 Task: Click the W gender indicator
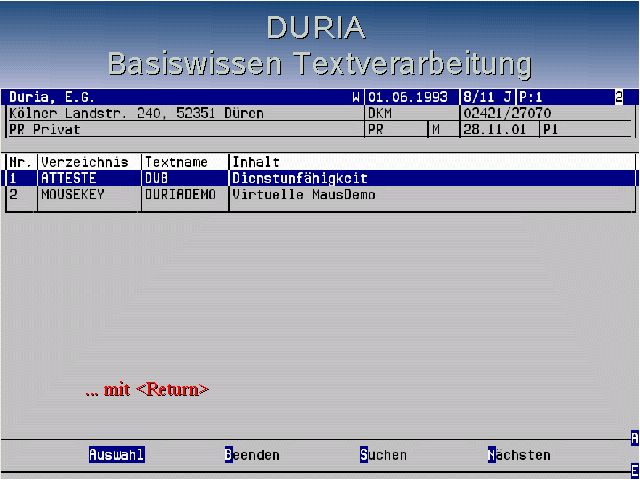[356, 97]
